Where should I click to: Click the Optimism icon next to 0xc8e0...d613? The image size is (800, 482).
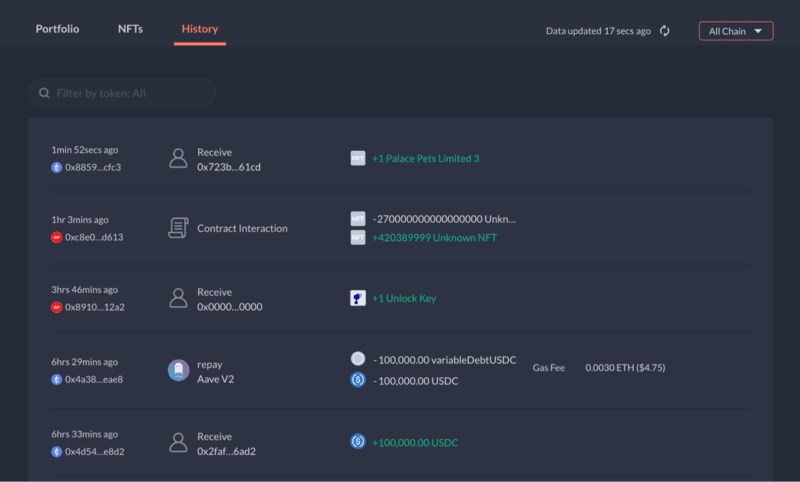[x=57, y=237]
